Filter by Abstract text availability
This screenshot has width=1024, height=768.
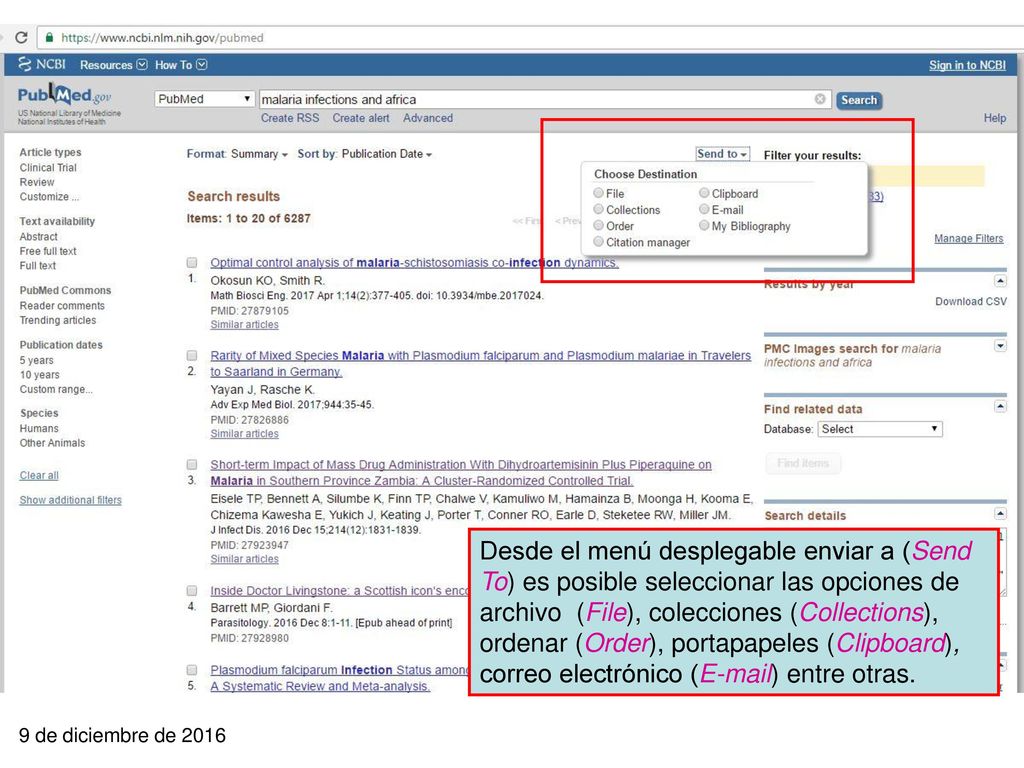click(x=39, y=236)
